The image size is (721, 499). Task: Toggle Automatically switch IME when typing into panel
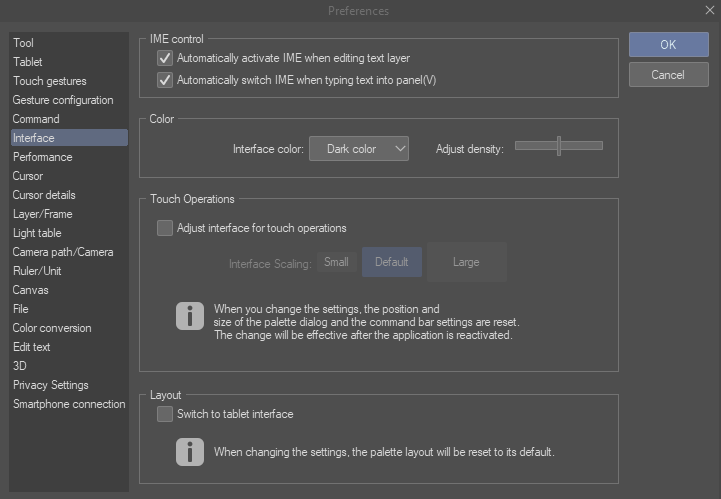pos(165,80)
